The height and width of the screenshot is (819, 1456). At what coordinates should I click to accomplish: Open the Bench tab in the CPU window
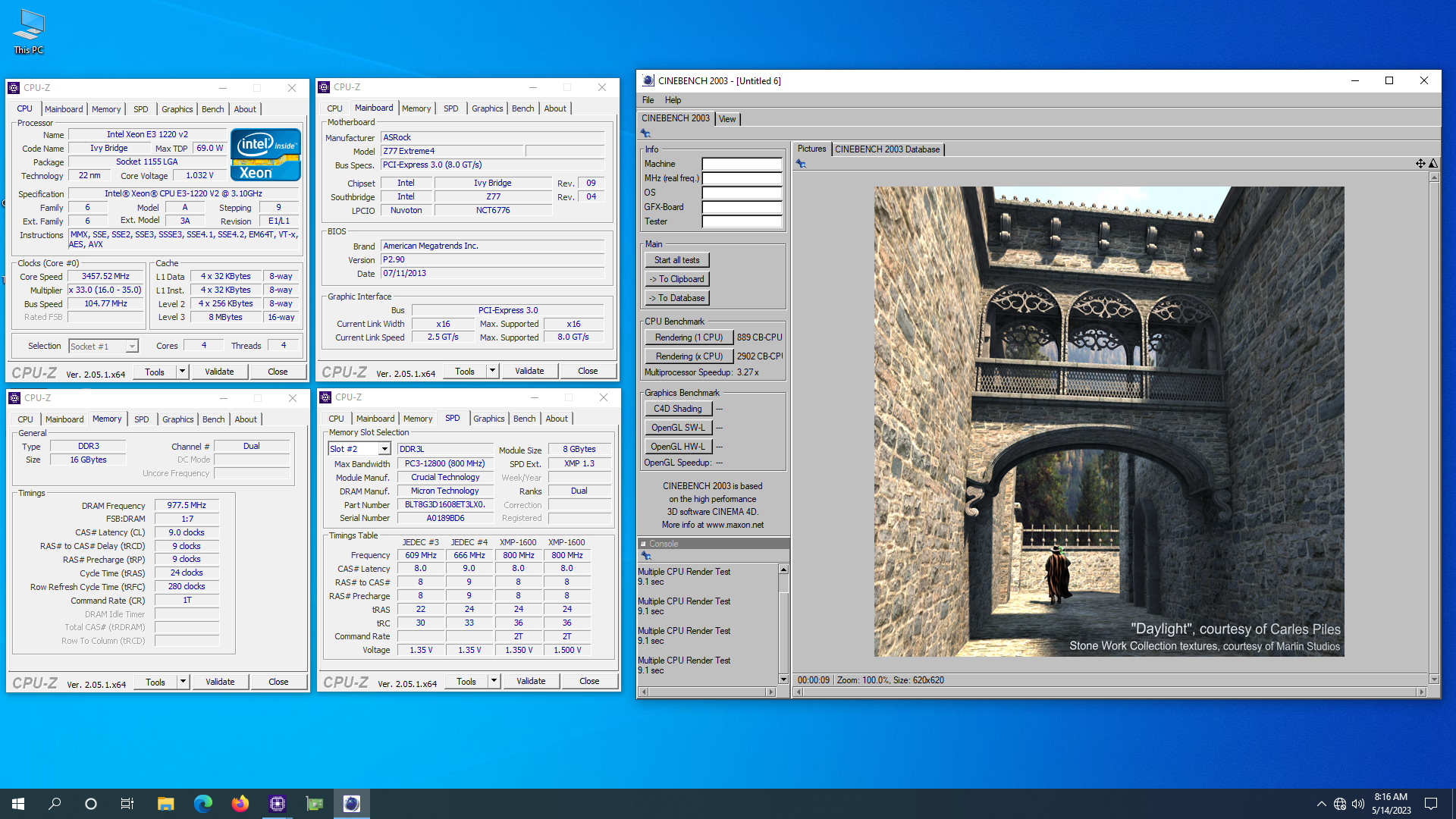point(213,109)
